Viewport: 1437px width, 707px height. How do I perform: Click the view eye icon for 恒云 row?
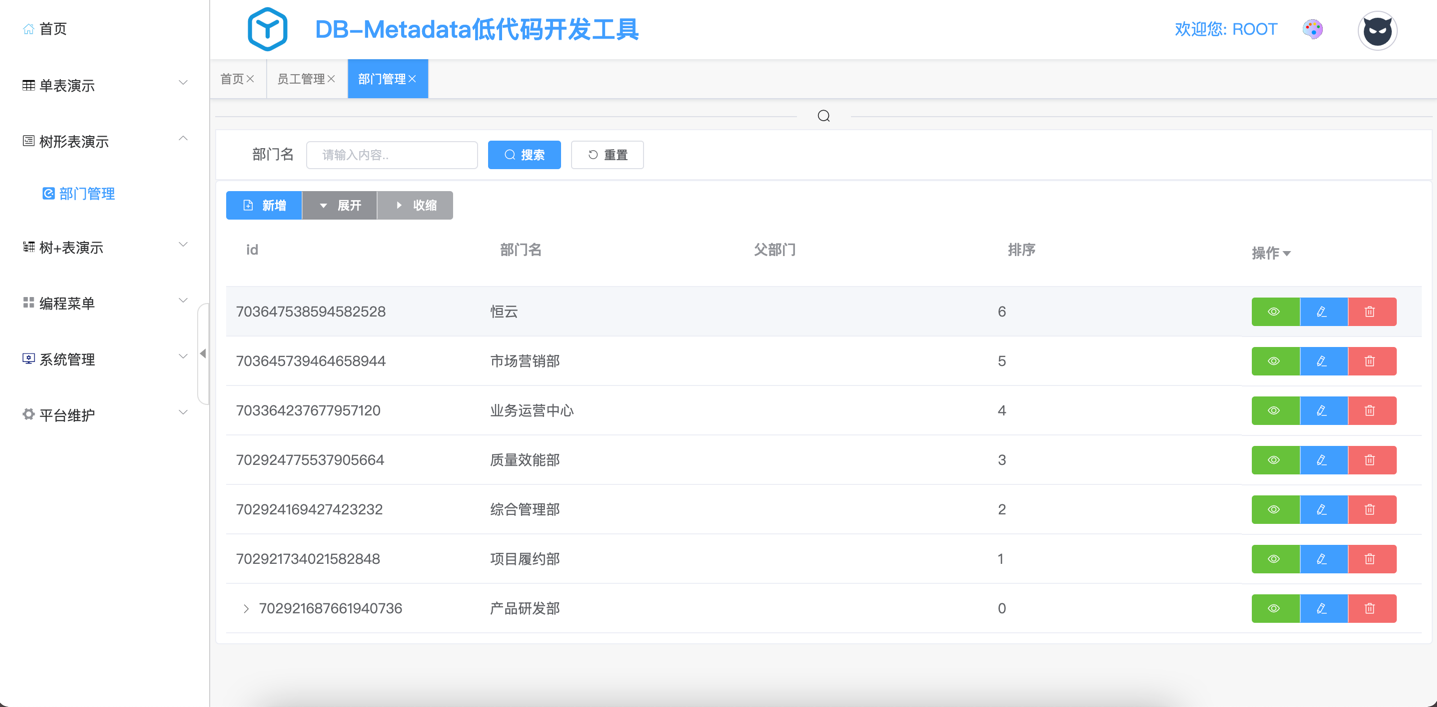click(x=1275, y=312)
